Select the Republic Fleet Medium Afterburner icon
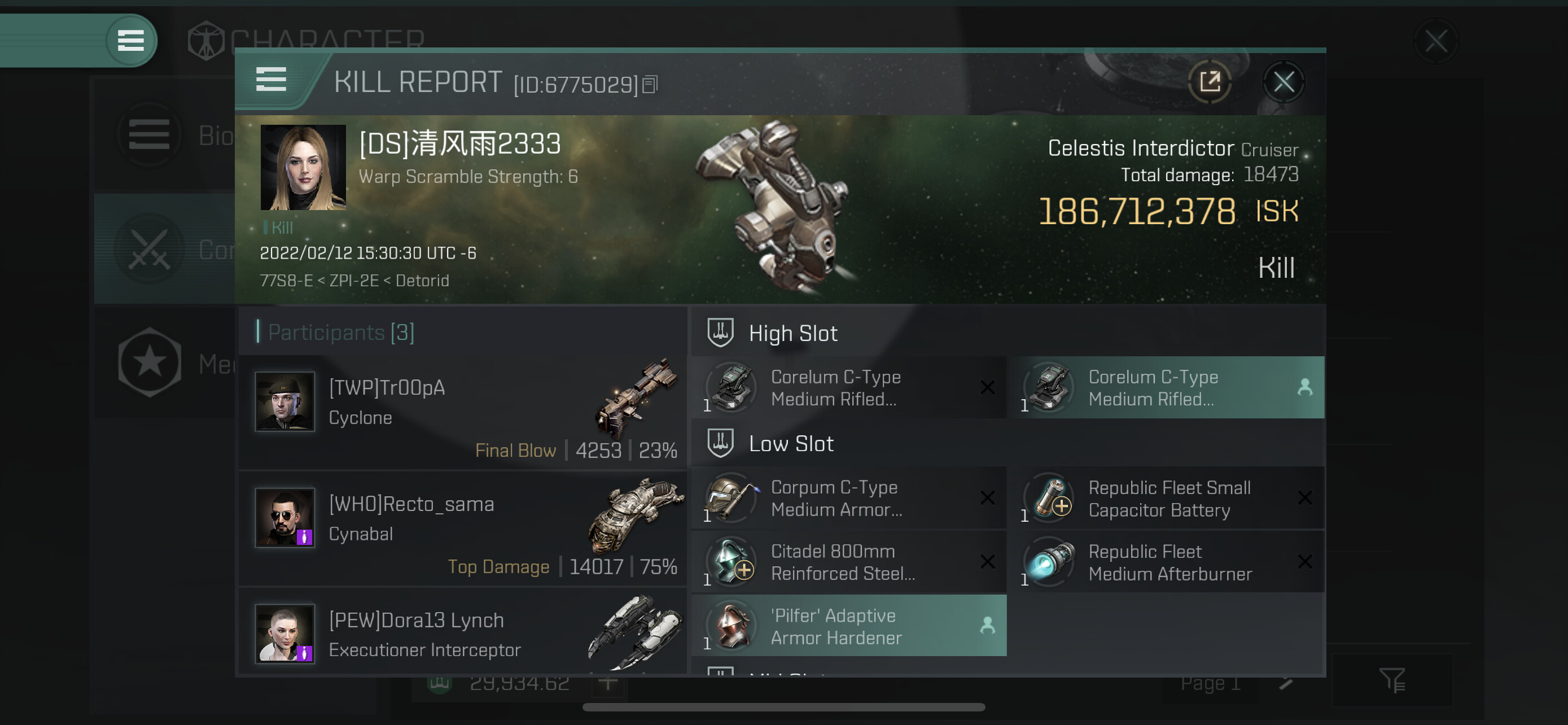The image size is (1568, 725). coord(1049,562)
